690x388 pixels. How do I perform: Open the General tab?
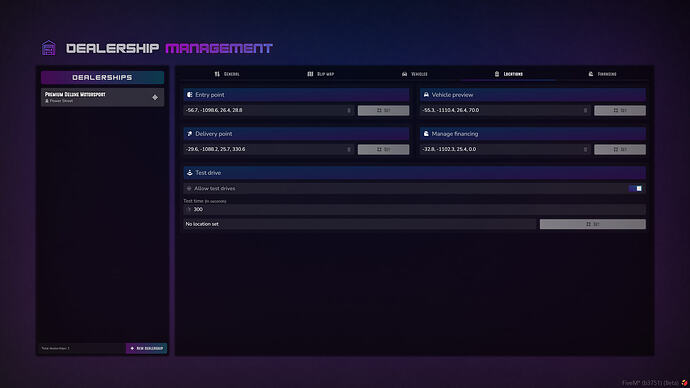[x=227, y=74]
